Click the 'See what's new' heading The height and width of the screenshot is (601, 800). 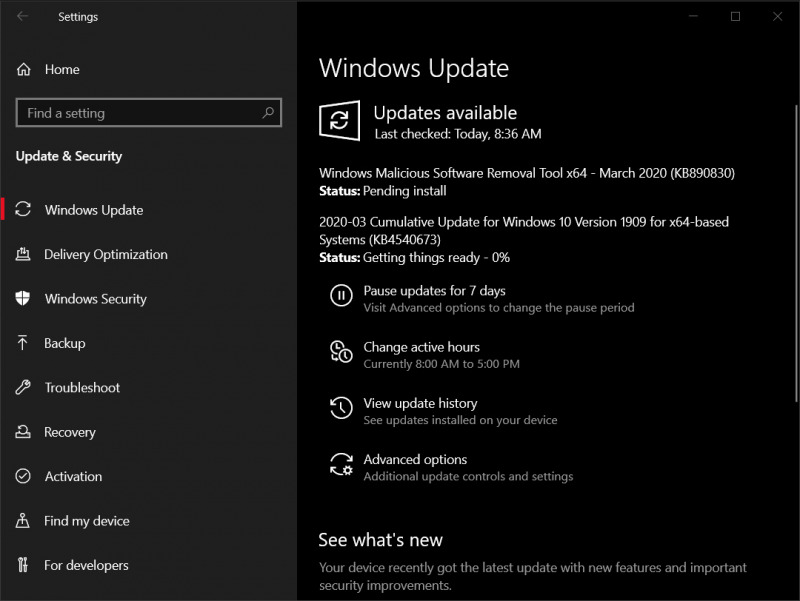click(381, 540)
